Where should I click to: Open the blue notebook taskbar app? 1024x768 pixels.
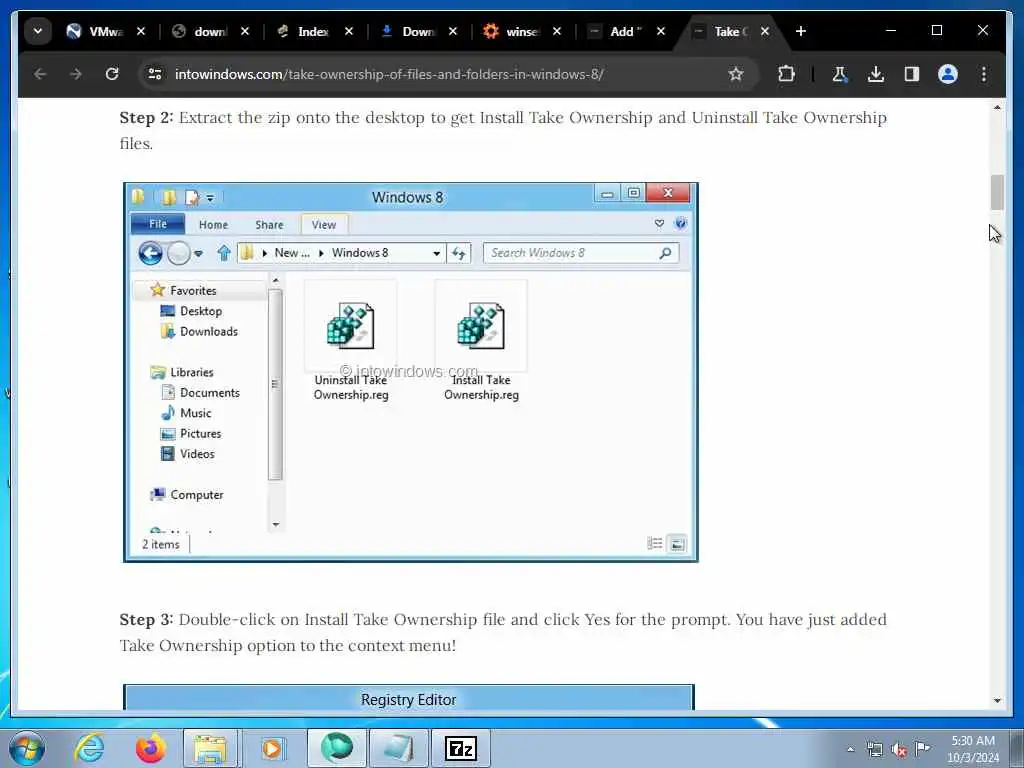click(399, 748)
